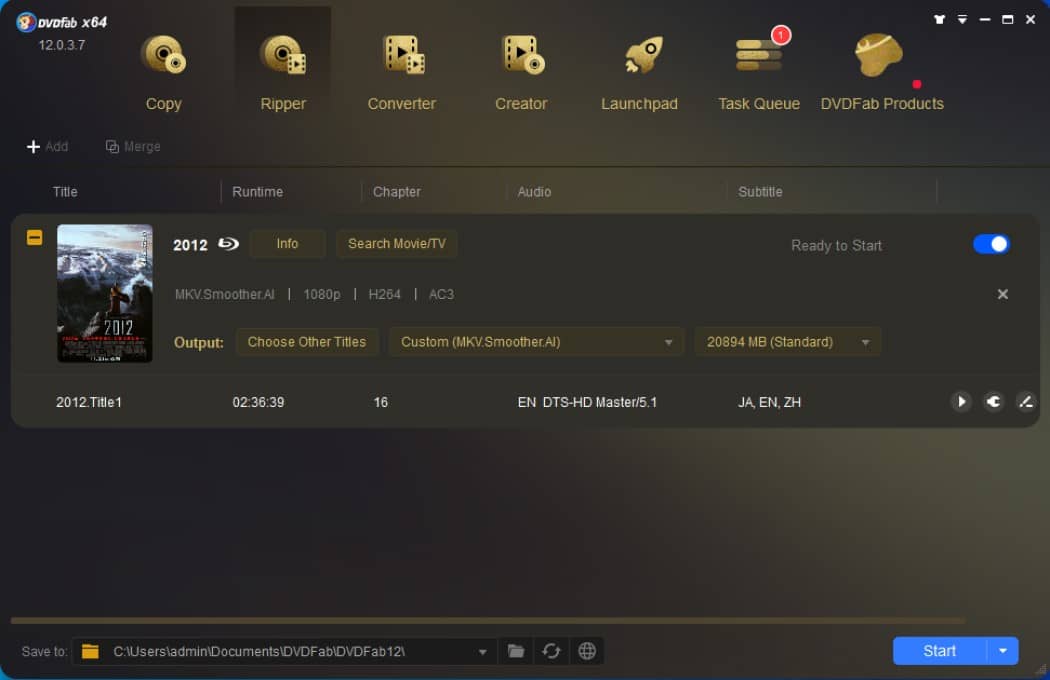Click the yellow Save to folder icon
The height and width of the screenshot is (680, 1050).
(x=90, y=651)
